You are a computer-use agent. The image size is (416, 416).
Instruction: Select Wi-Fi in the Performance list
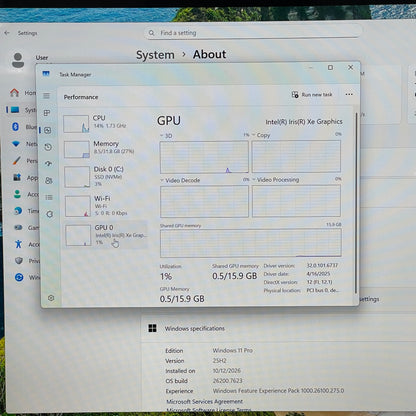point(105,206)
